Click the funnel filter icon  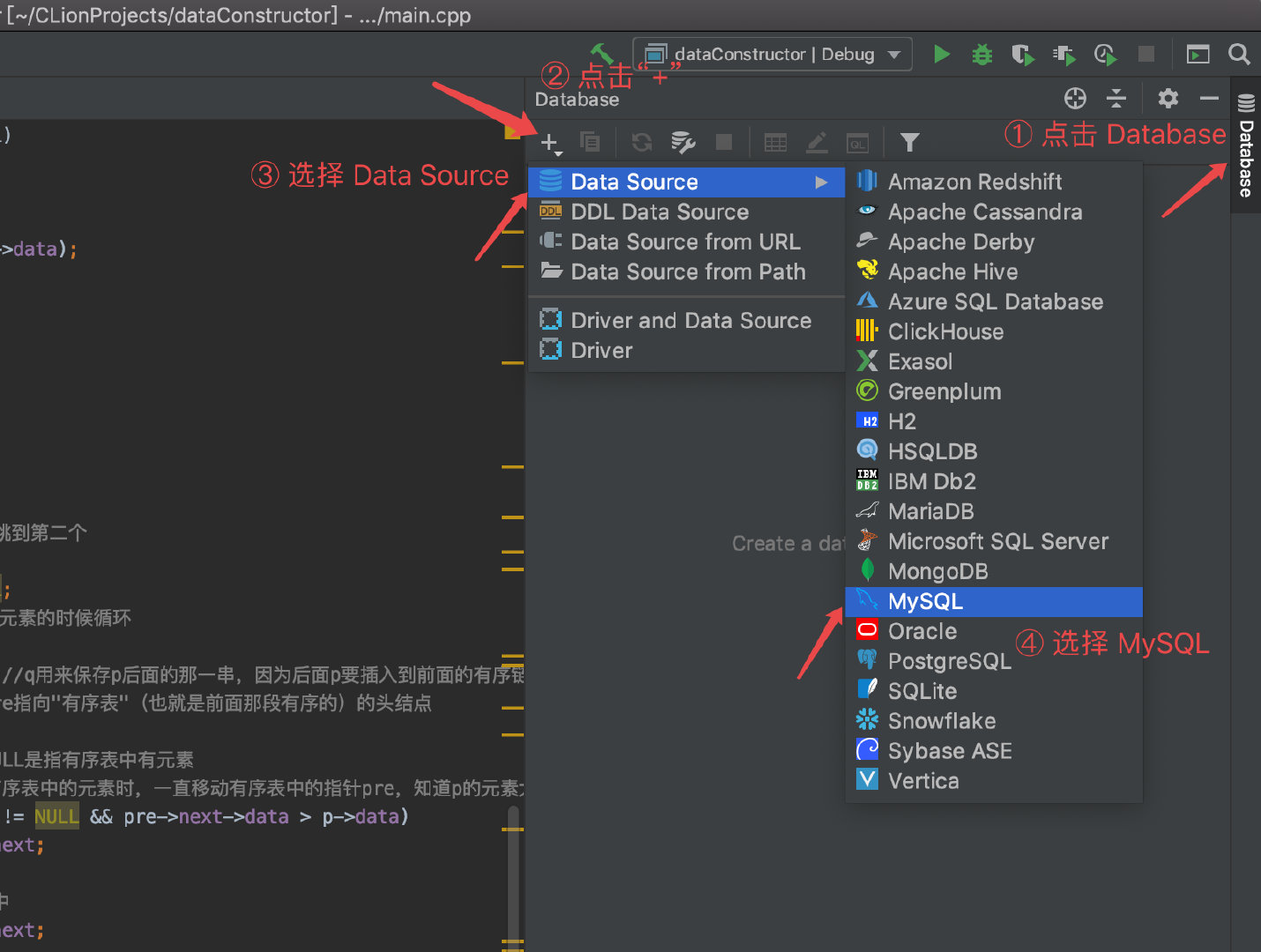point(910,142)
